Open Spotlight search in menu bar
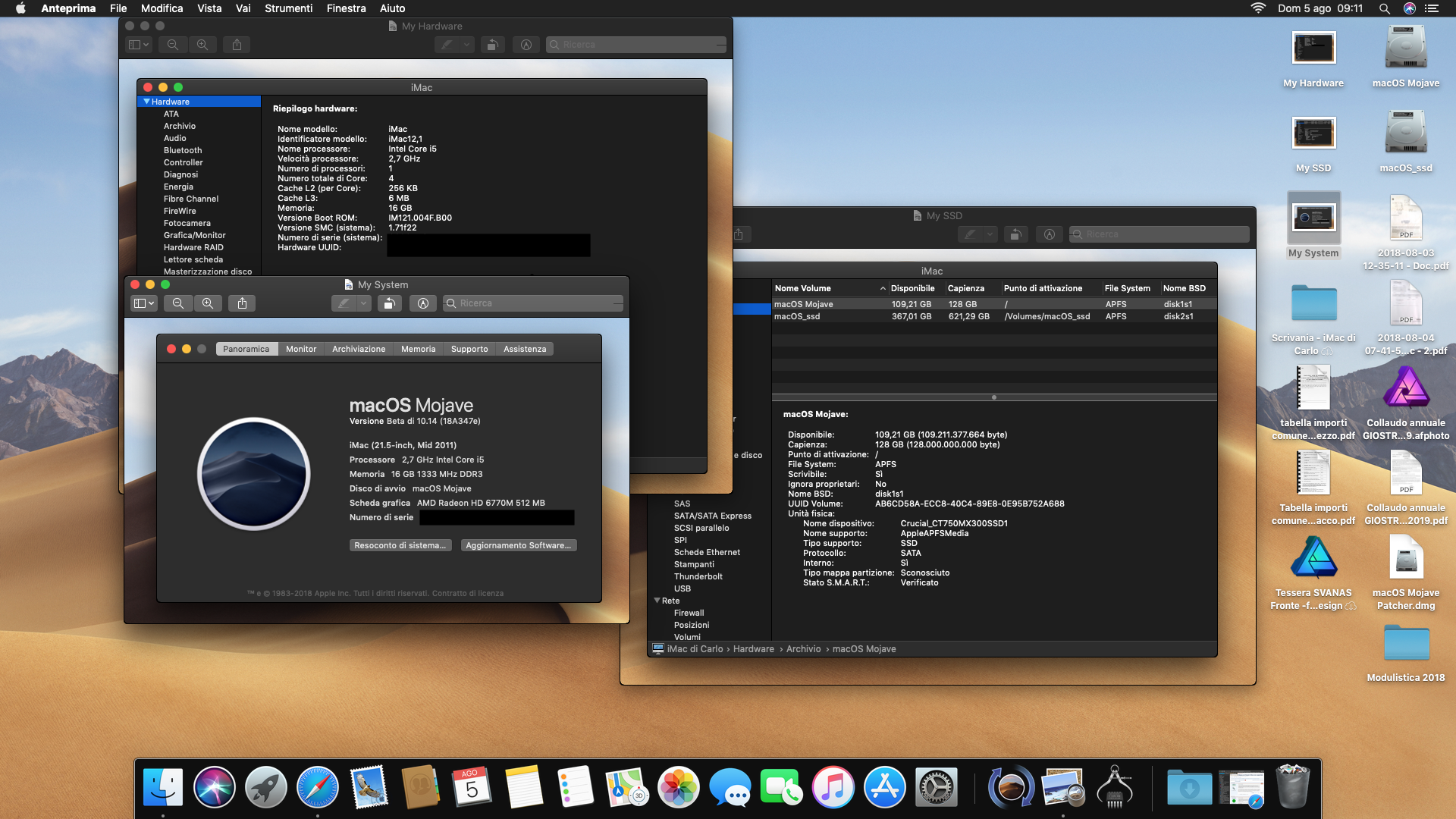 pyautogui.click(x=1384, y=8)
